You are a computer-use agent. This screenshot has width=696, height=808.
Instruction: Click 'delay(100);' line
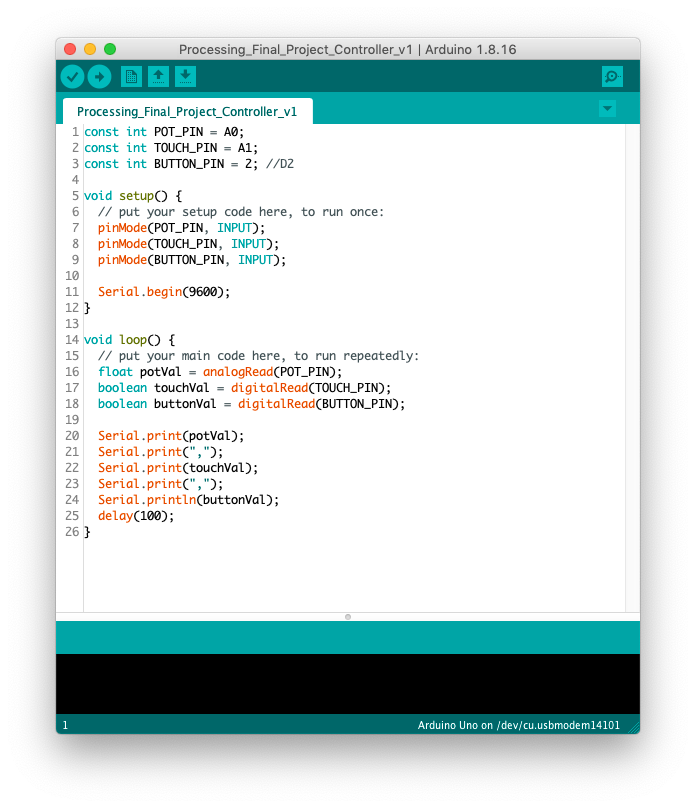click(136, 515)
